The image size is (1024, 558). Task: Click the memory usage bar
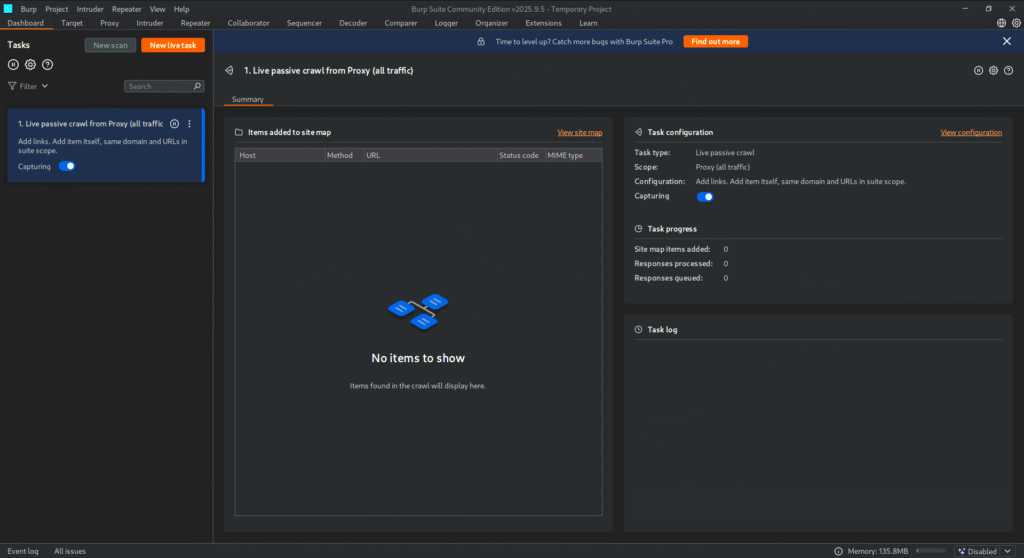pos(931,551)
